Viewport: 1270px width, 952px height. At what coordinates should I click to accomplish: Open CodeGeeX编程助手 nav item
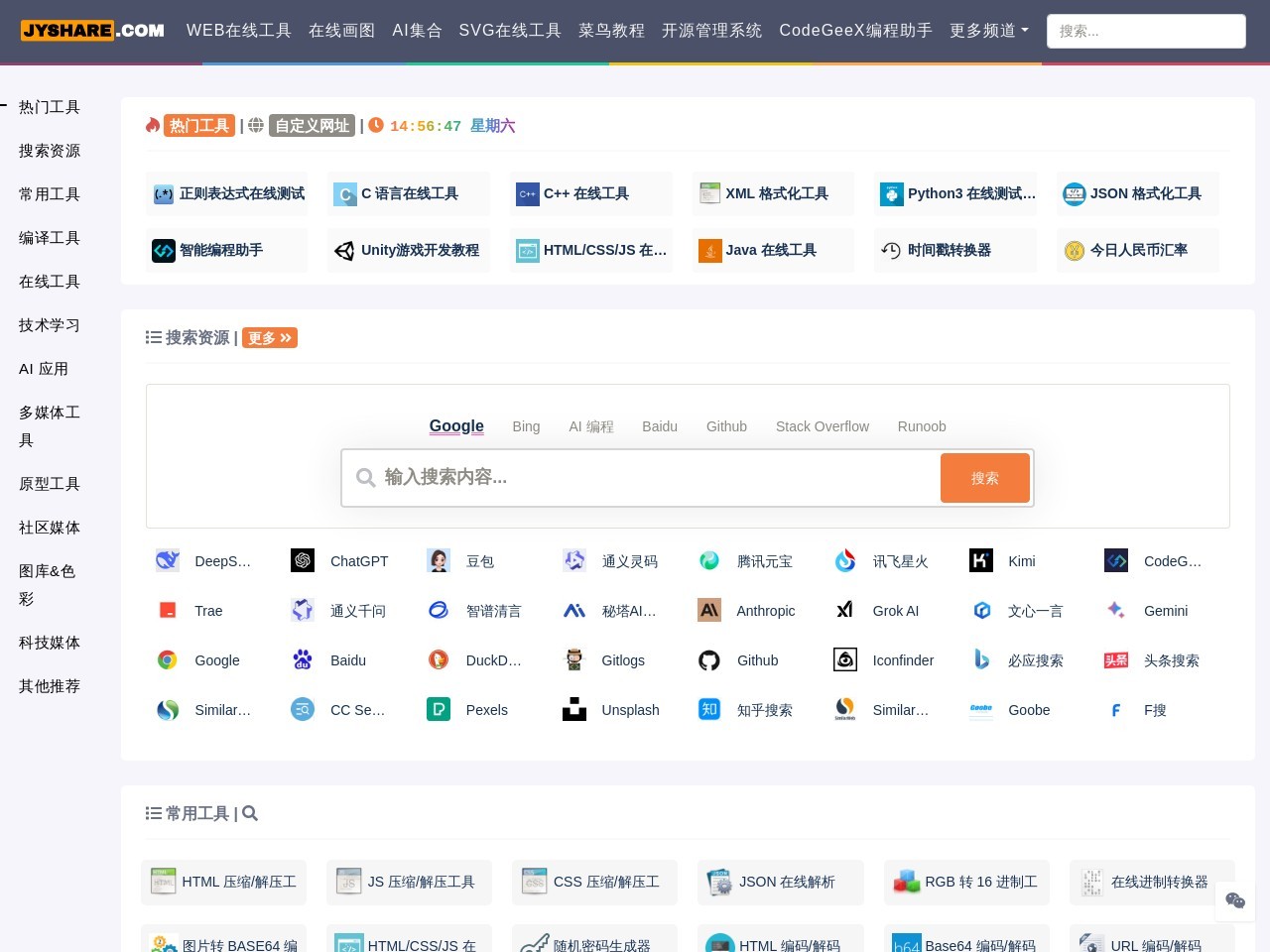pyautogui.click(x=856, y=31)
